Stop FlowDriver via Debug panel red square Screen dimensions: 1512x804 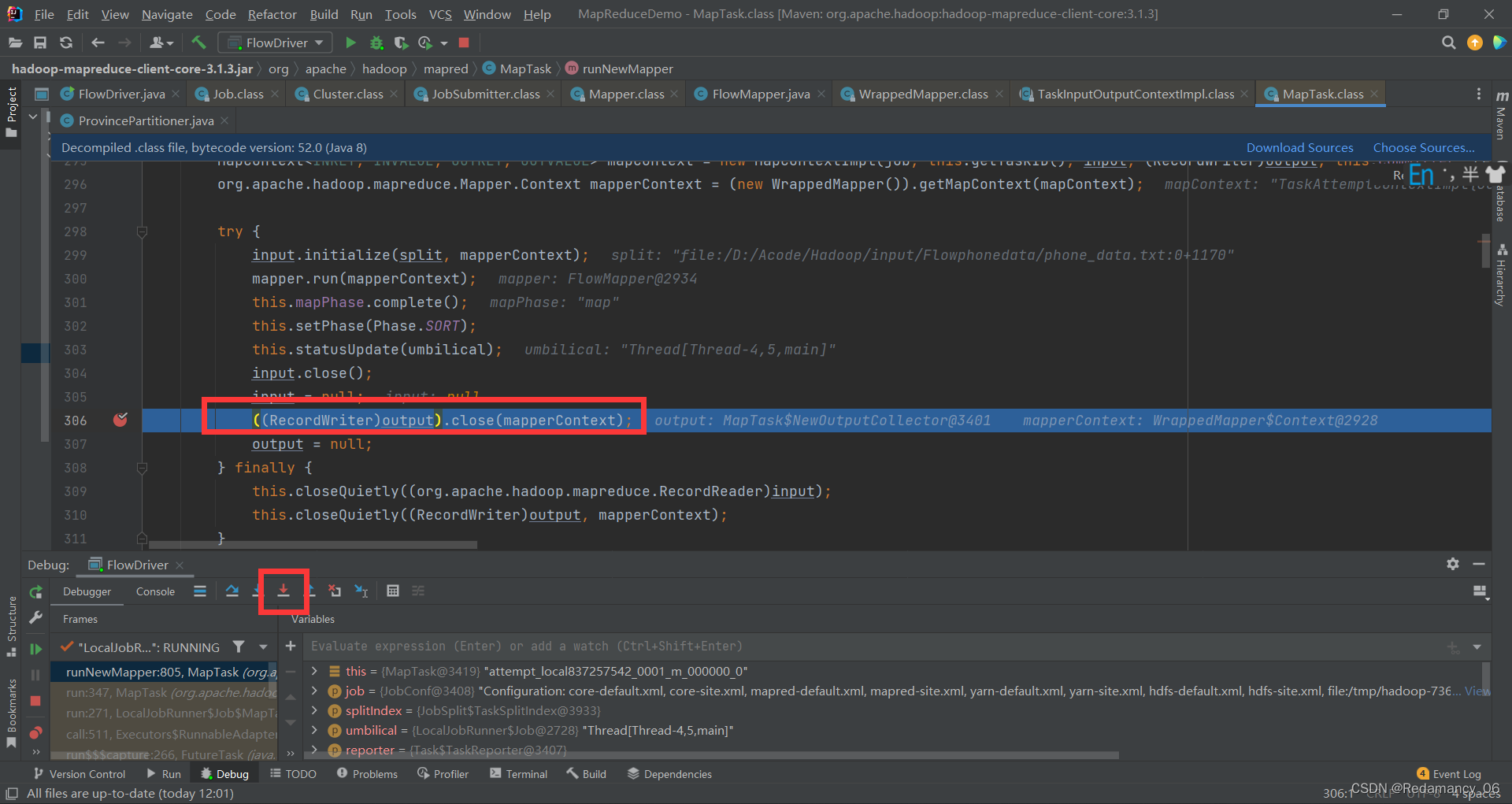[35, 701]
